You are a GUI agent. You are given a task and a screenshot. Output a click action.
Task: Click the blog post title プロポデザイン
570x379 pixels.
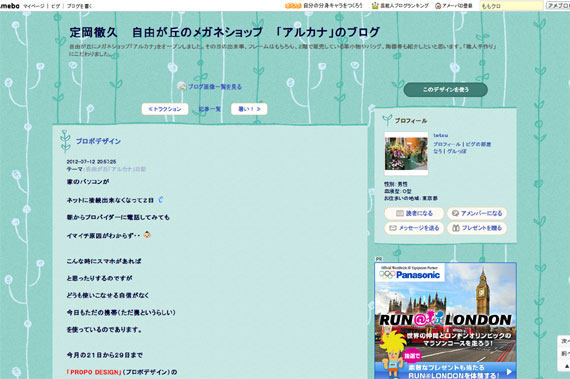(98, 141)
